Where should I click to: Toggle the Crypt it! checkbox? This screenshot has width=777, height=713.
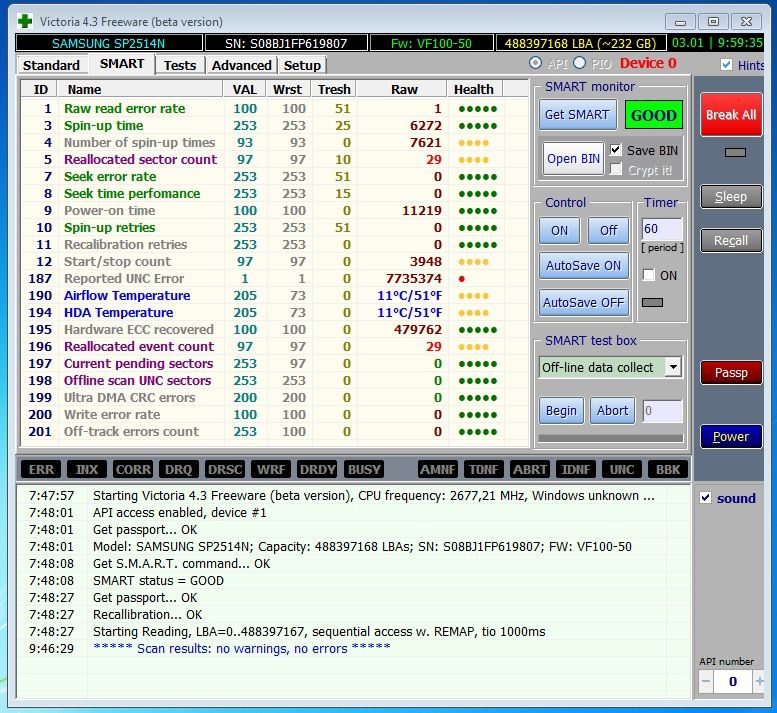tap(616, 169)
